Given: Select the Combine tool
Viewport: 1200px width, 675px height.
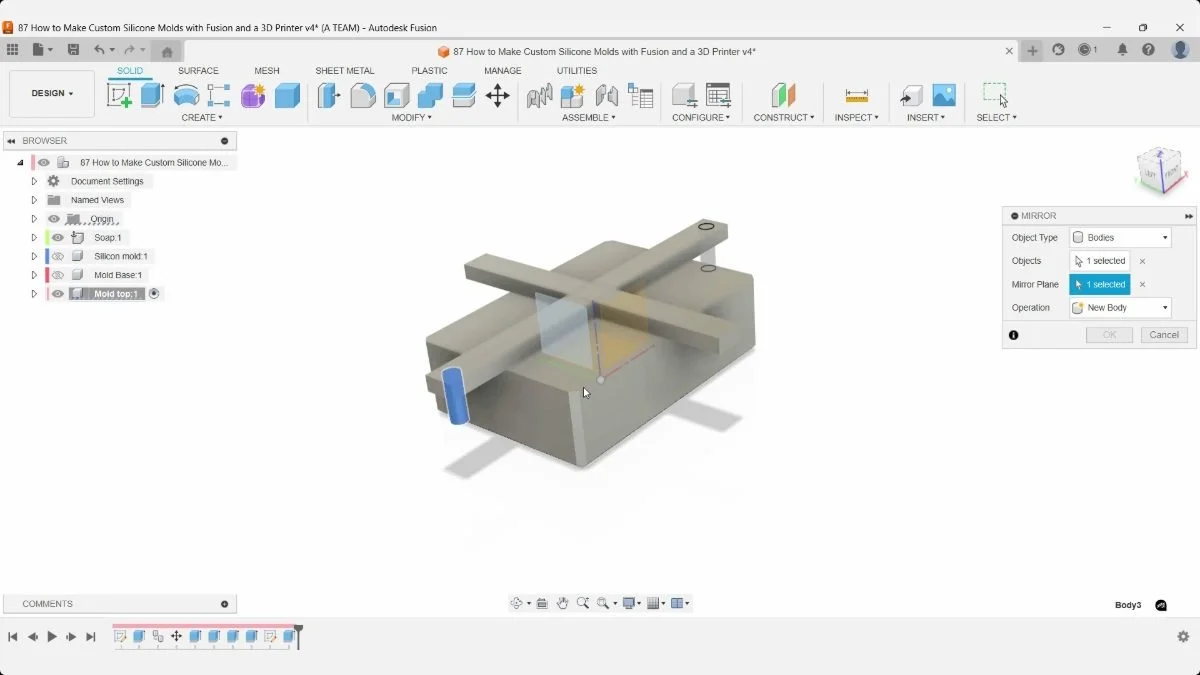Looking at the screenshot, I should [430, 95].
